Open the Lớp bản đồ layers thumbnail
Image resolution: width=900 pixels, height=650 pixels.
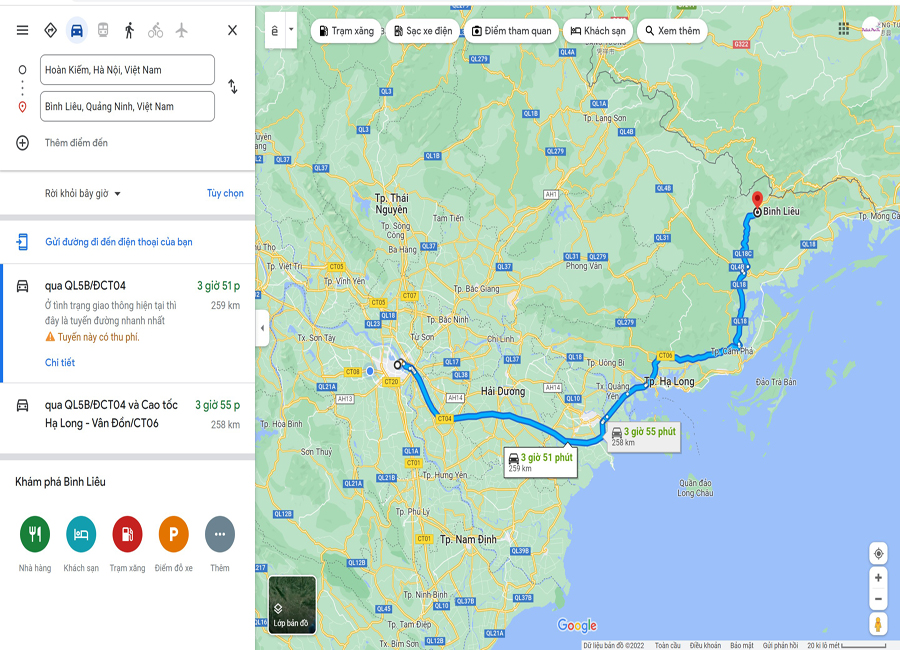coord(292,605)
